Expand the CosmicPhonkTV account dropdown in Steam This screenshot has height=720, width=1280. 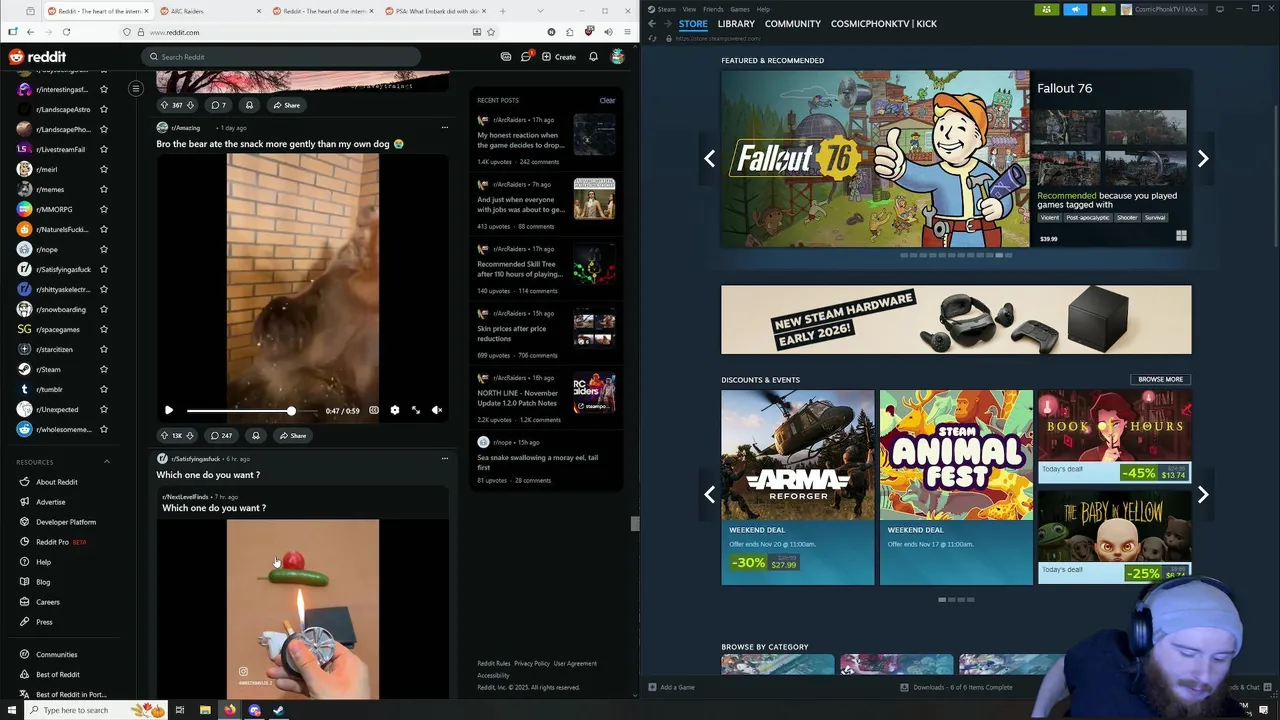click(1165, 9)
